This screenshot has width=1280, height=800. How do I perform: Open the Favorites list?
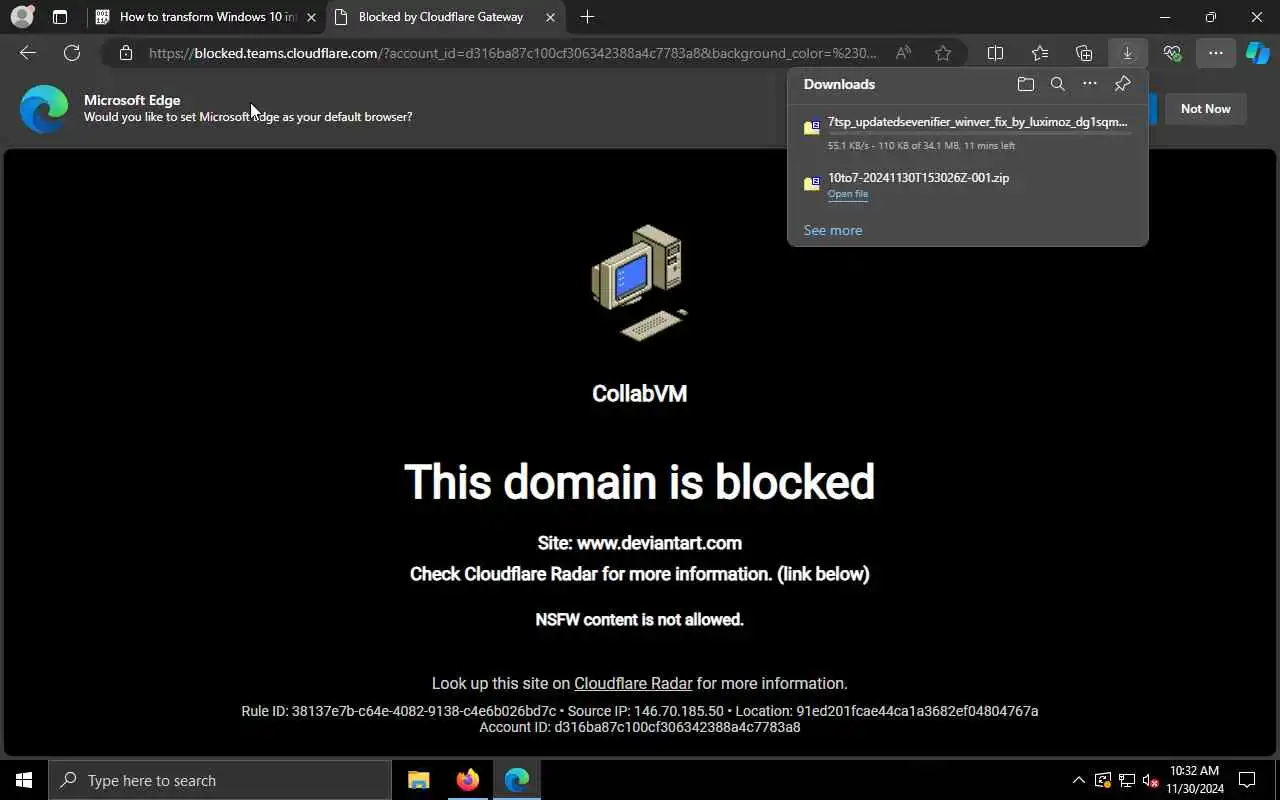[x=1040, y=53]
